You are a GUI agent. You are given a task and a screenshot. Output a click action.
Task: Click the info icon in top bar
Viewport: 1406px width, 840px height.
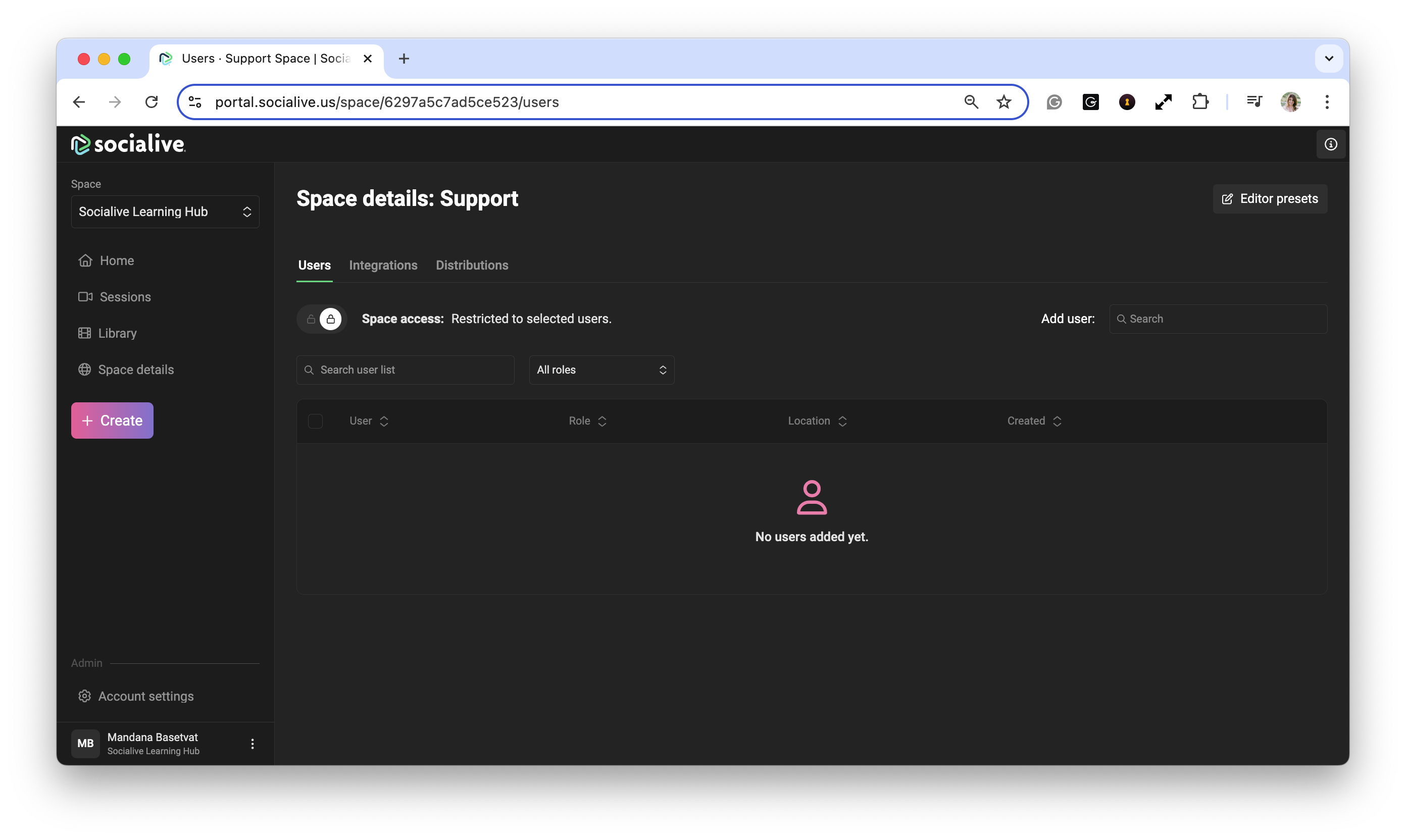click(x=1331, y=144)
